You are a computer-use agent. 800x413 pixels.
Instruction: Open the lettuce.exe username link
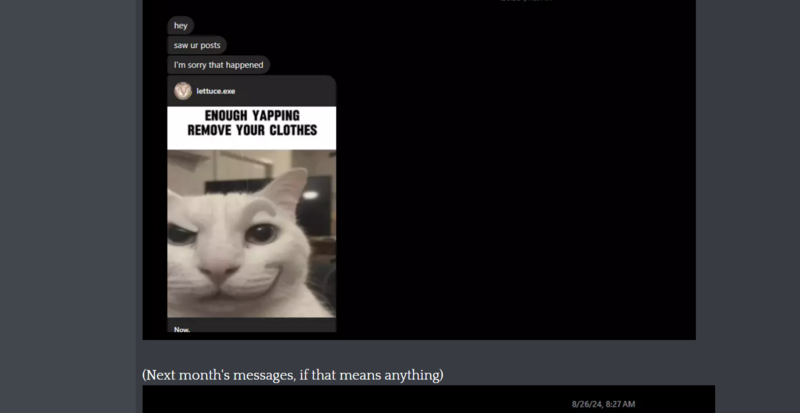click(215, 91)
